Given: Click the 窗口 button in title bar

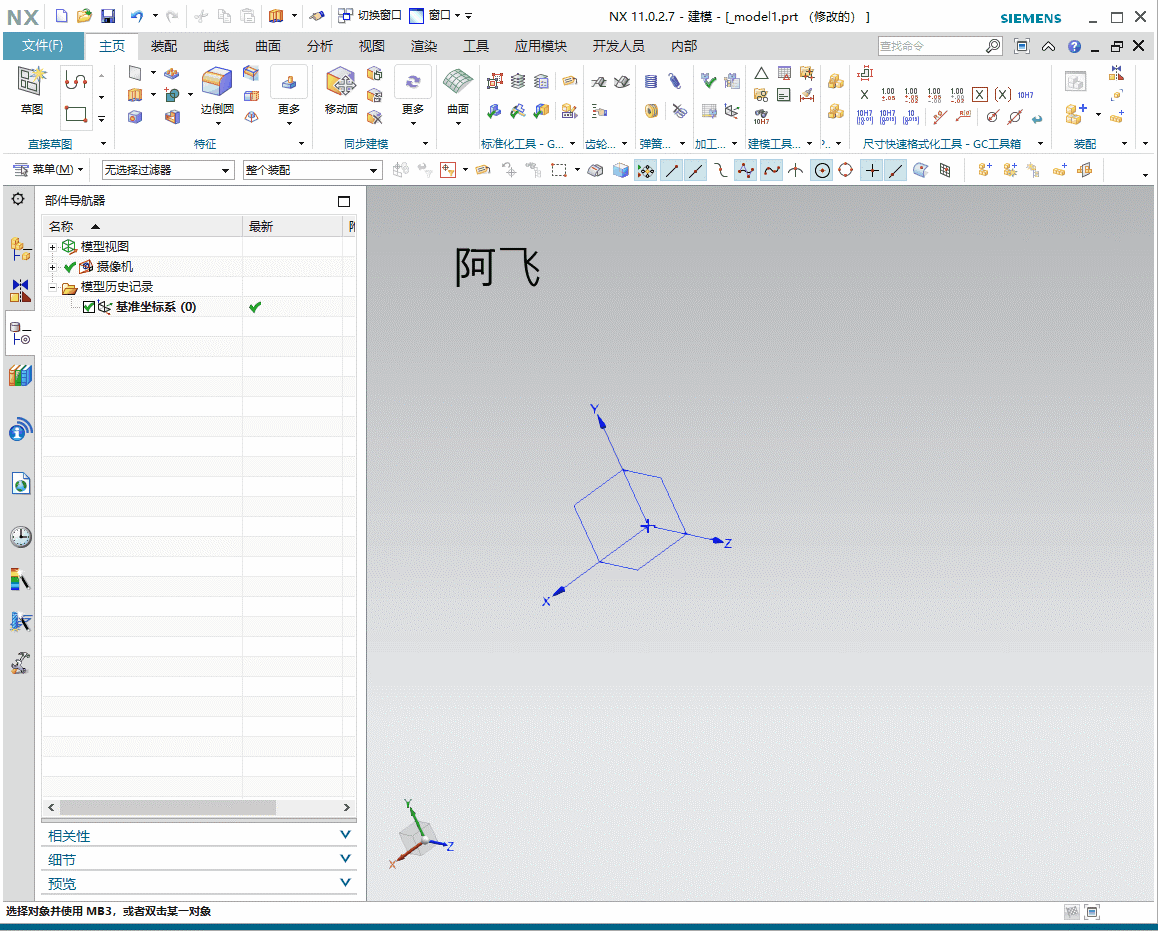Looking at the screenshot, I should (436, 16).
